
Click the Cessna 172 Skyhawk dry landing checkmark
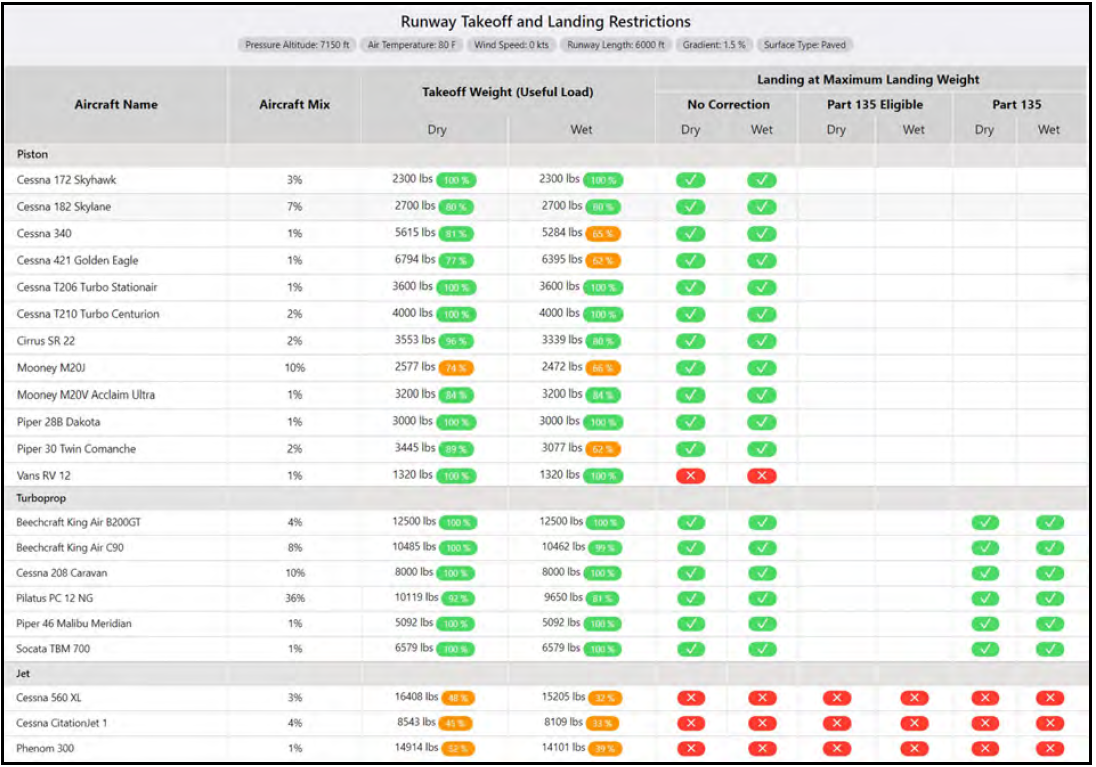pos(690,180)
